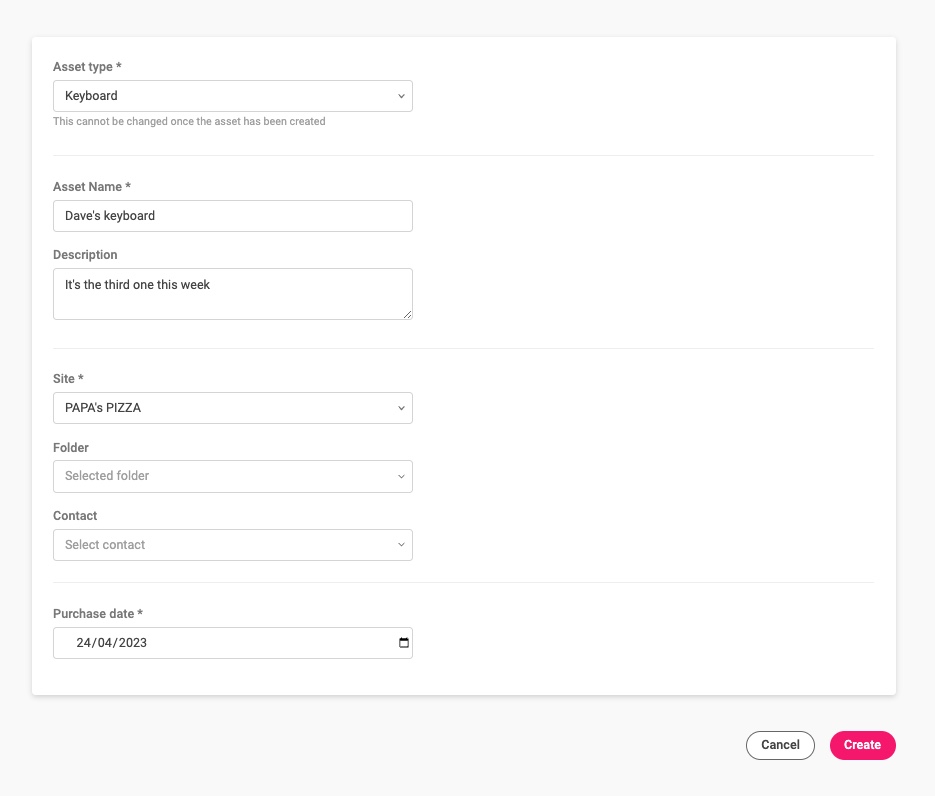Click the Folder dropdown chevron
Screen dimensions: 935x796
click(401, 476)
